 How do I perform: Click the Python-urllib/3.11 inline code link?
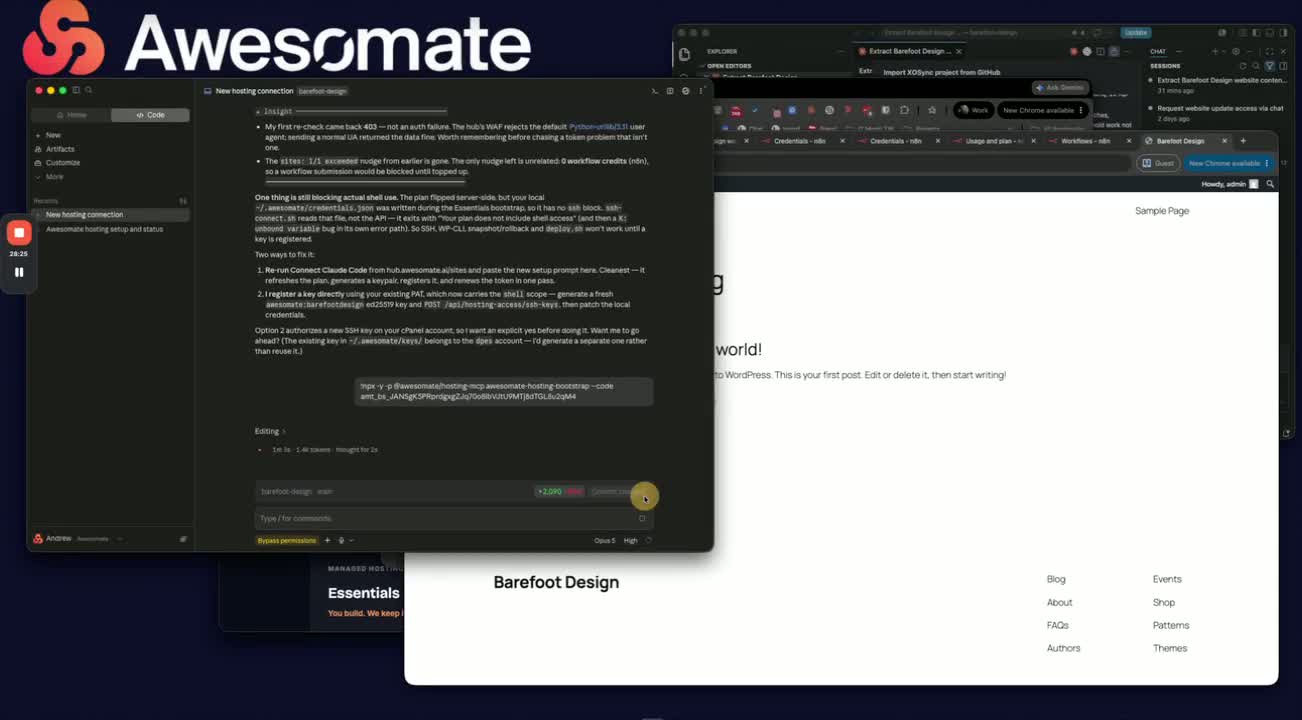(598, 127)
